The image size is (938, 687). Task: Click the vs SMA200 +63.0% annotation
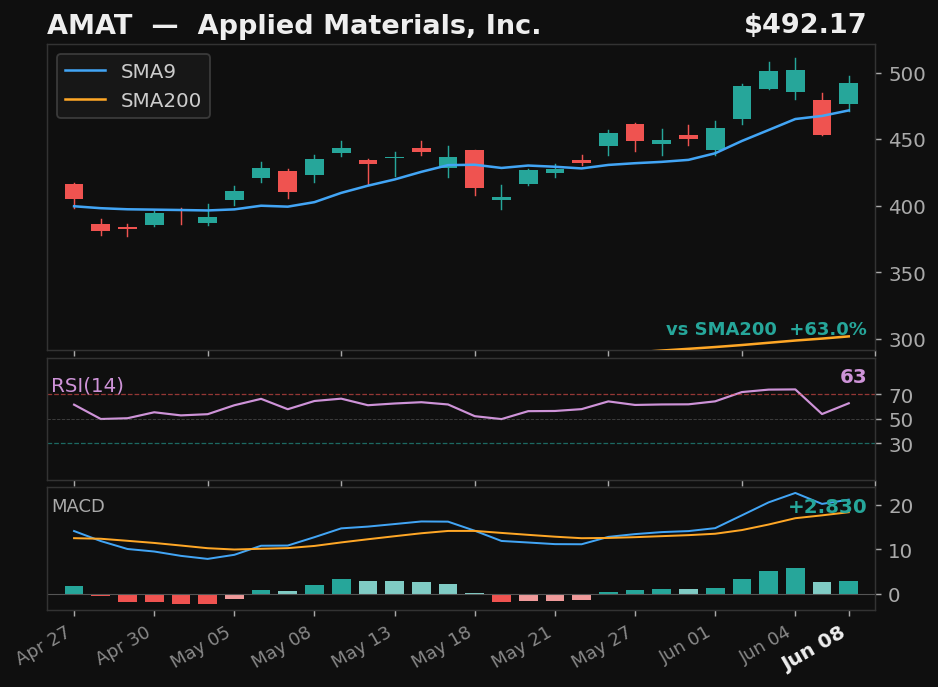pos(766,329)
